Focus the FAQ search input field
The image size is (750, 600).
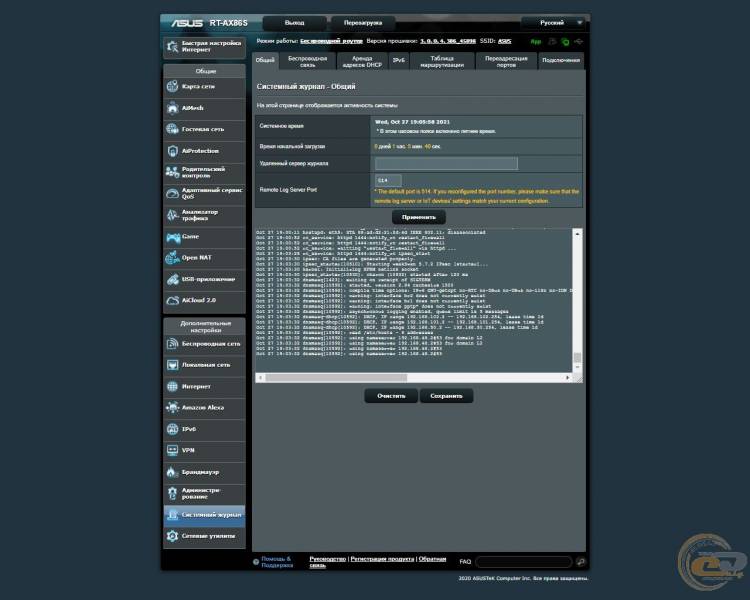point(524,562)
